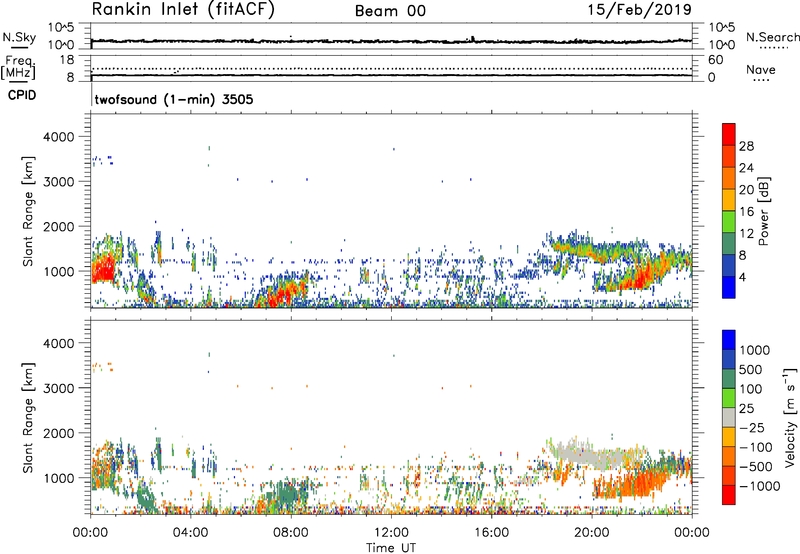800x554 pixels.
Task: Click the "twofsound (1-min) 3505" mode text
Action: 174,99
